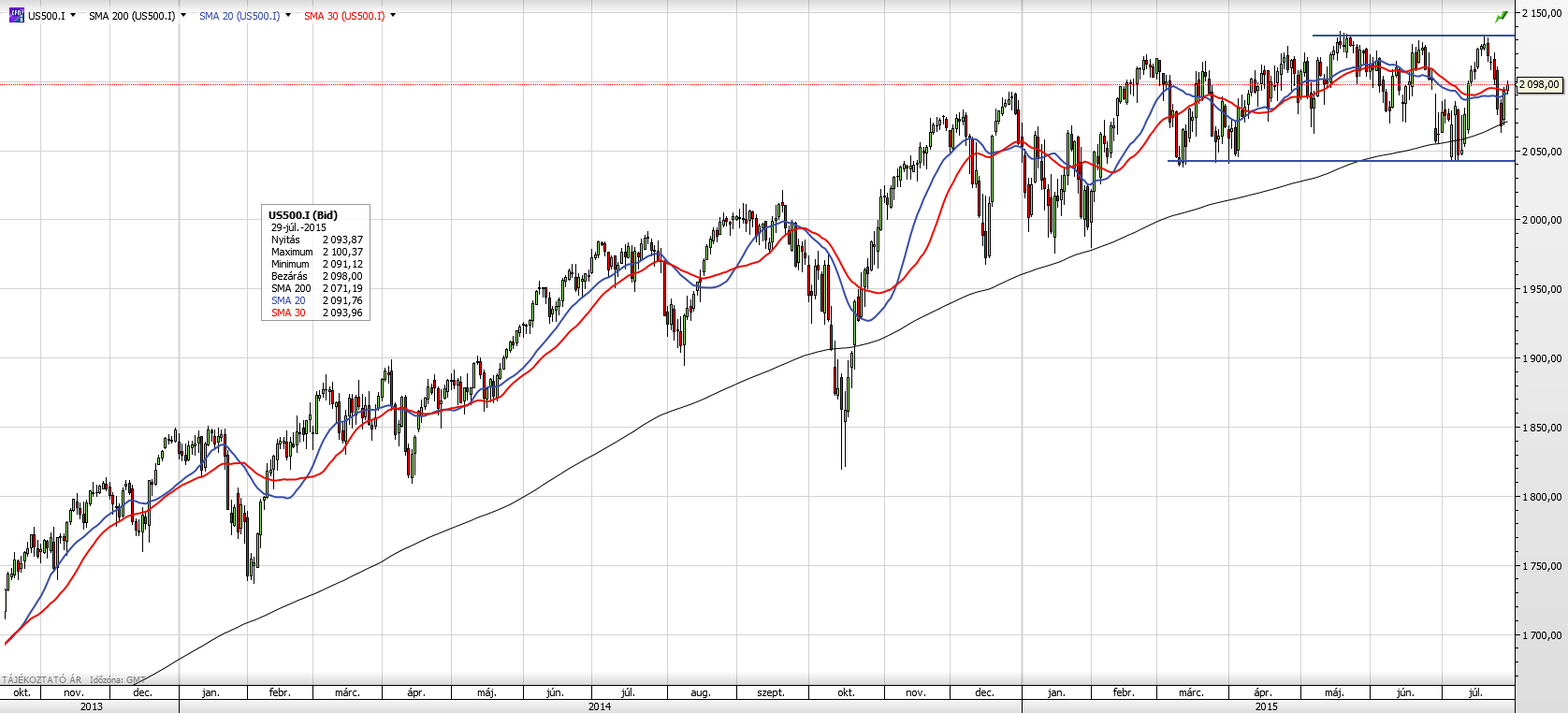The image size is (1568, 713).
Task: Click the 'US500.I (Bid)' info box title
Action: click(303, 215)
